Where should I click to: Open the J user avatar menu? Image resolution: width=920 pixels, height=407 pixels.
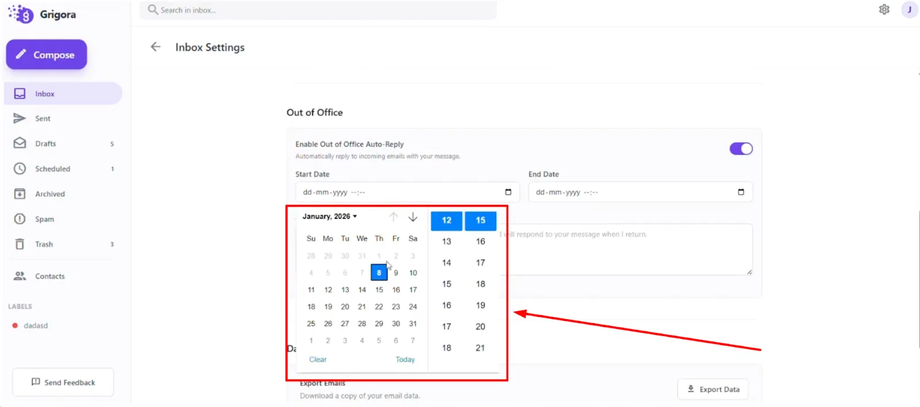909,9
